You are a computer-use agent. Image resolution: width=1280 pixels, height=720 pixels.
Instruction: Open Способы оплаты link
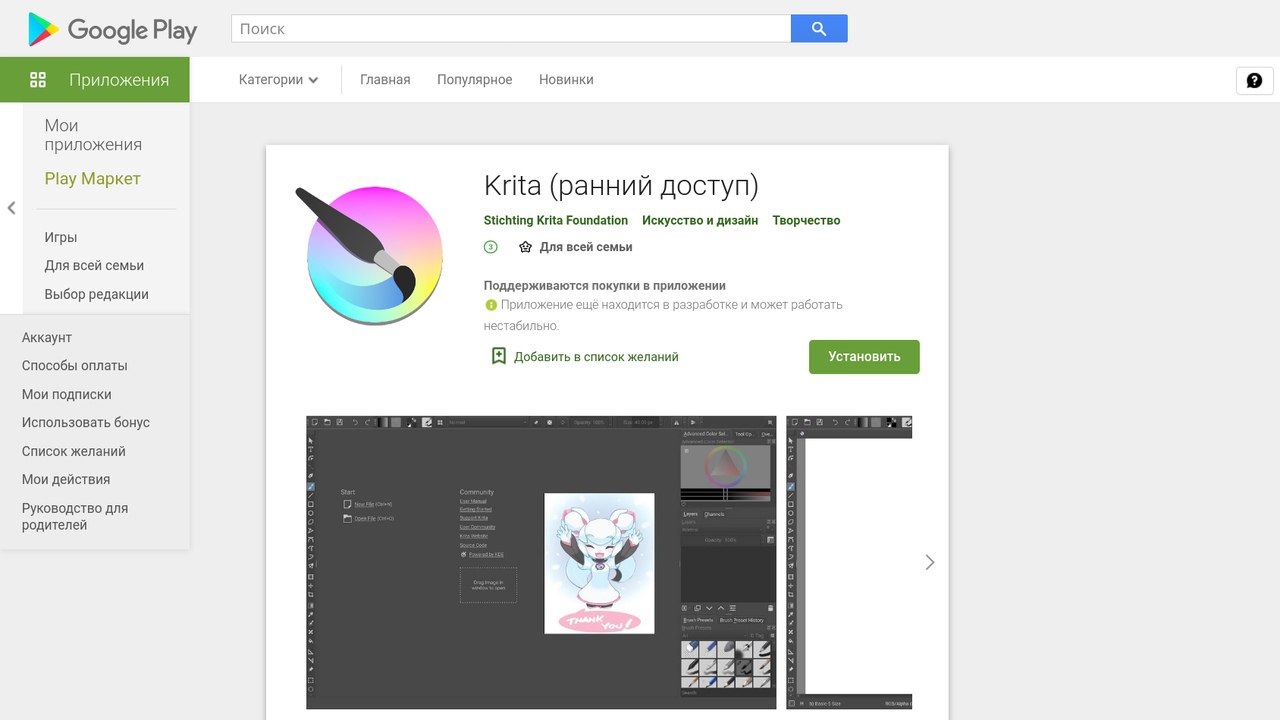point(75,366)
